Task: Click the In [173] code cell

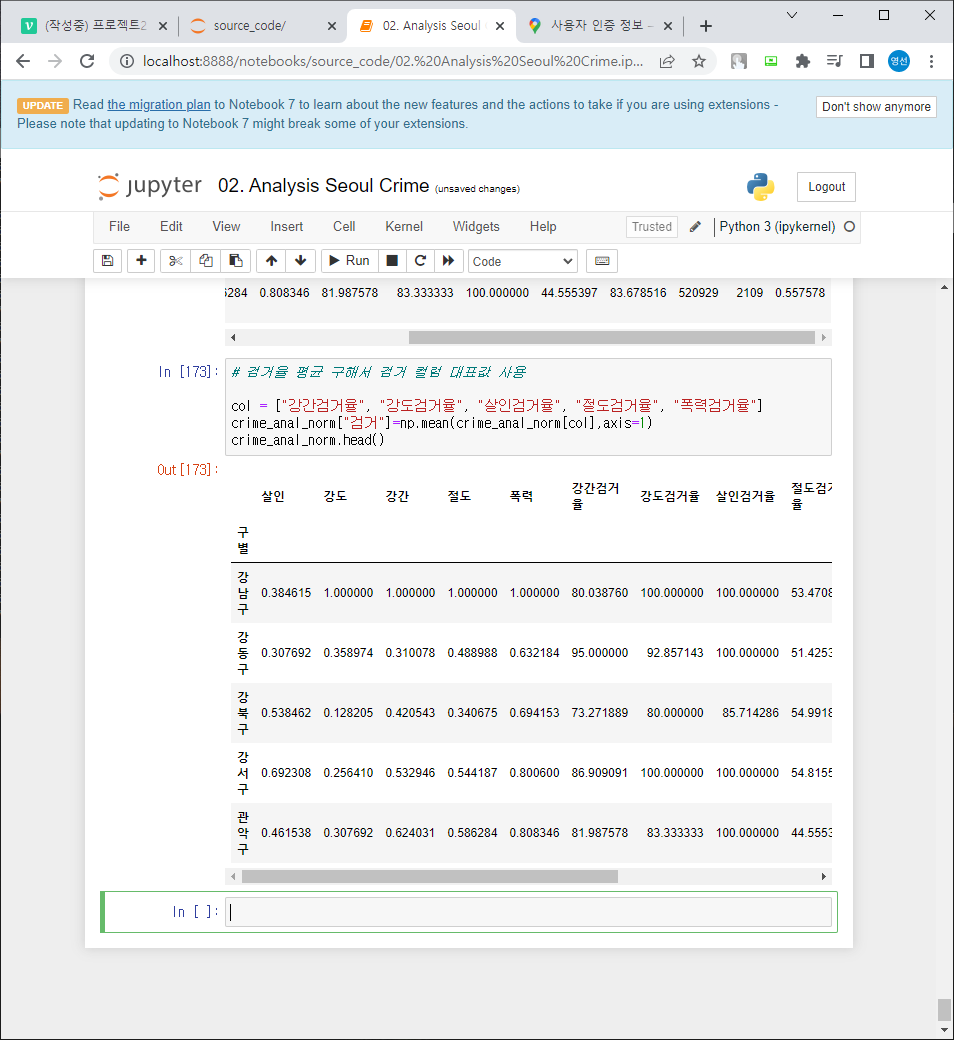Action: click(528, 407)
